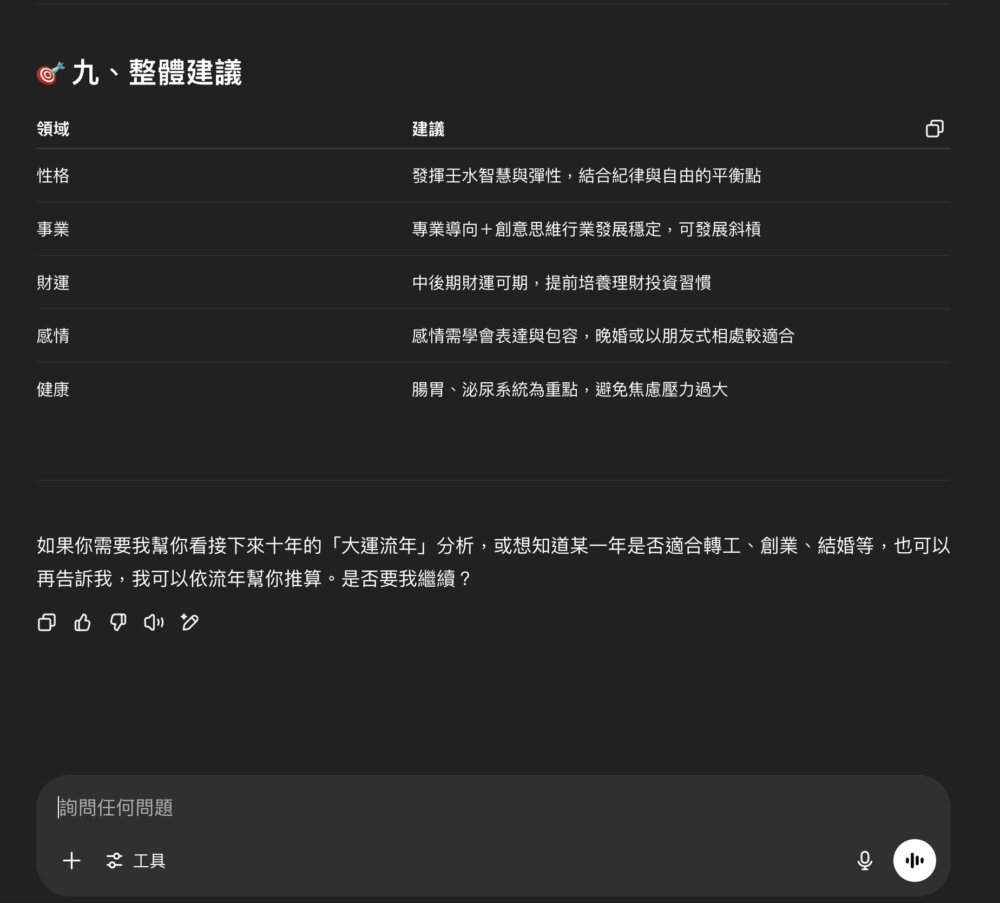Start voice conversation mode
This screenshot has width=1000, height=903.
coord(914,860)
